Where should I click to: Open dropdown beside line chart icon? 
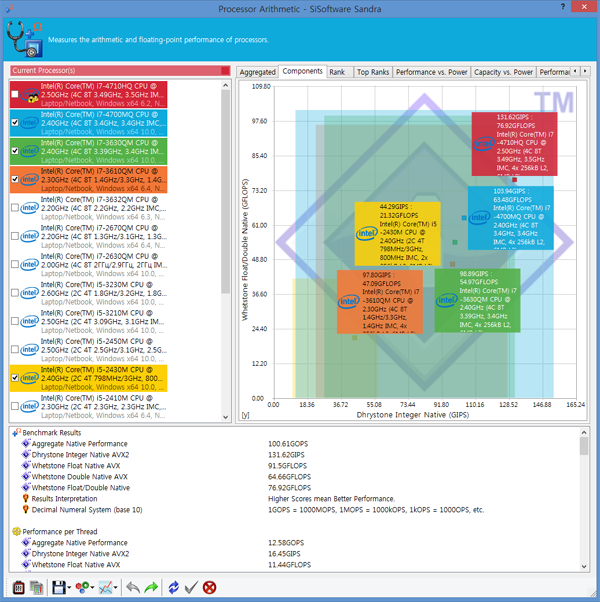coord(115,587)
